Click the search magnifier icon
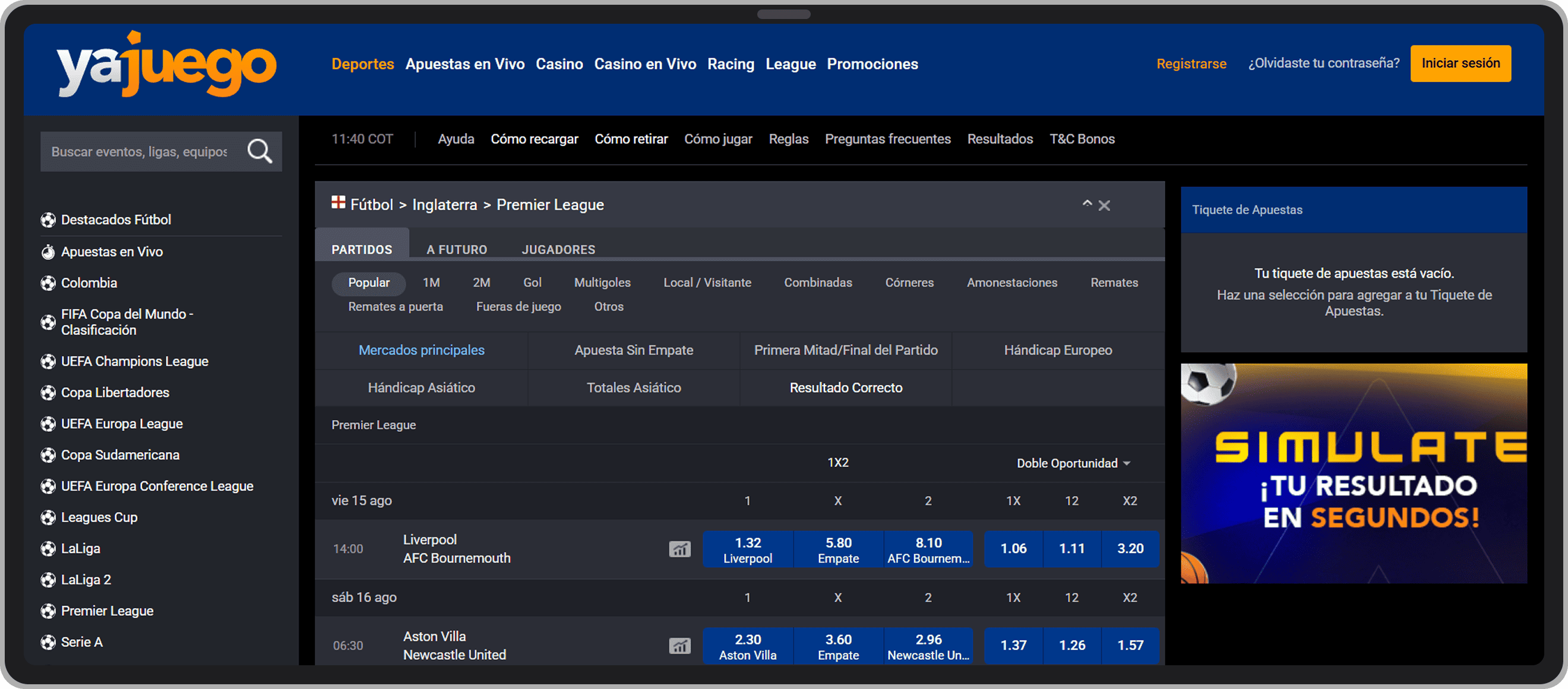Viewport: 1568px width, 689px height. pos(260,151)
